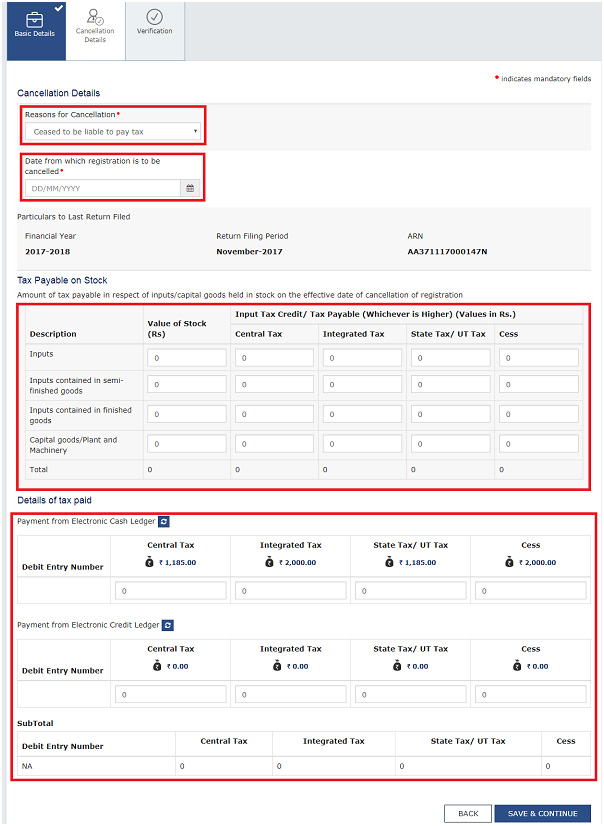Click the 2017-2018 financial year value

tap(47, 252)
